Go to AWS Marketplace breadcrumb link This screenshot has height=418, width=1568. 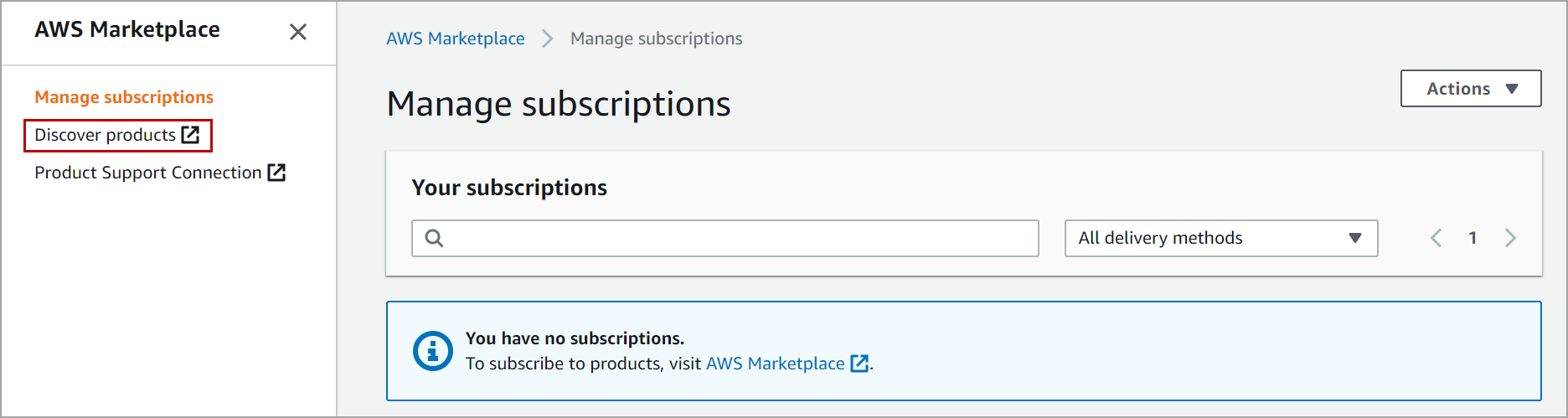pyautogui.click(x=455, y=39)
